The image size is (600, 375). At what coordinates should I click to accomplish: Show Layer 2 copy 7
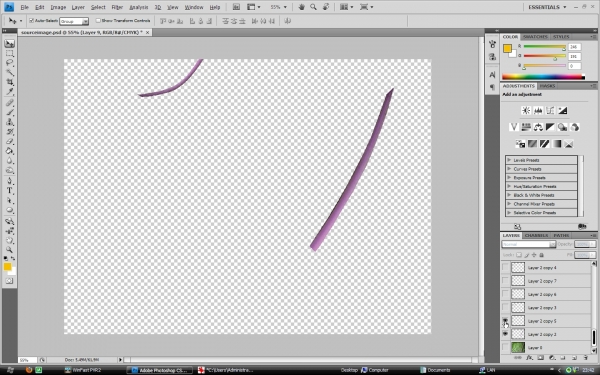[505, 281]
